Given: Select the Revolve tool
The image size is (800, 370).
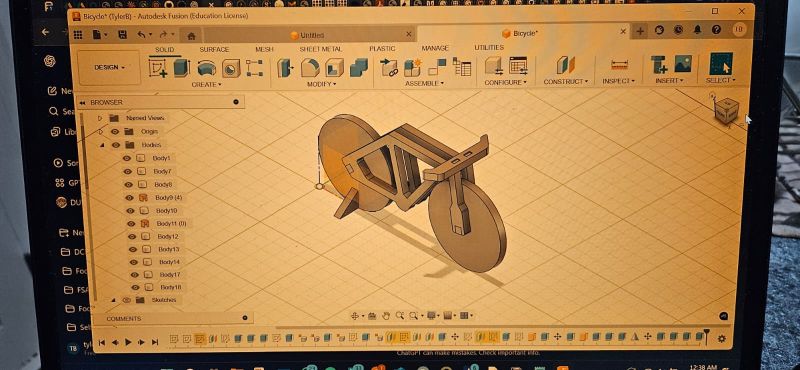Looking at the screenshot, I should click(207, 68).
